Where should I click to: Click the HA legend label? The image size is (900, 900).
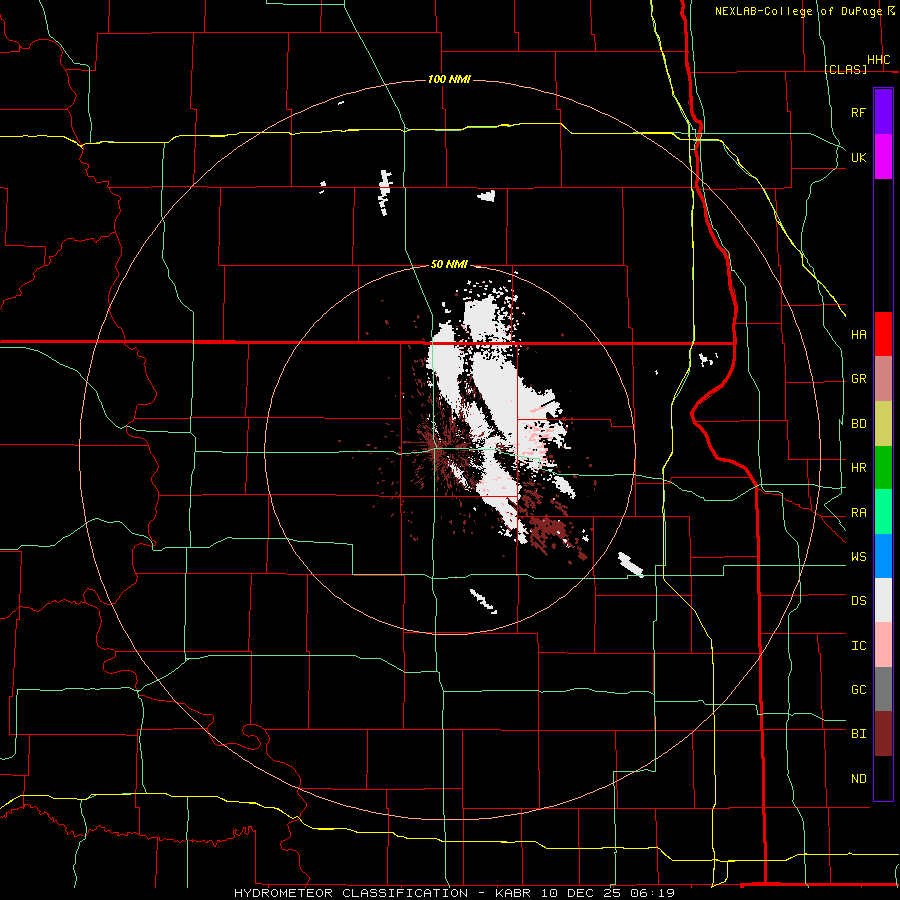pos(858,334)
